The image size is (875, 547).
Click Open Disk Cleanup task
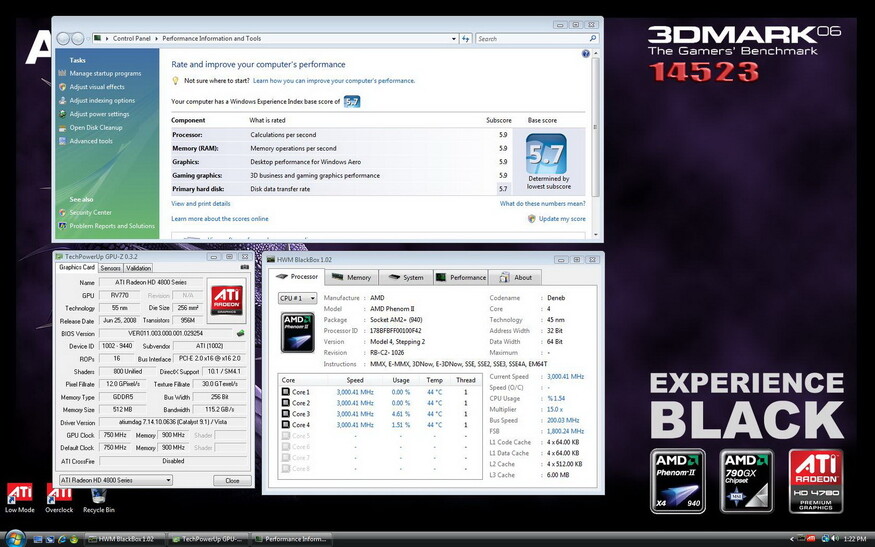[96, 128]
